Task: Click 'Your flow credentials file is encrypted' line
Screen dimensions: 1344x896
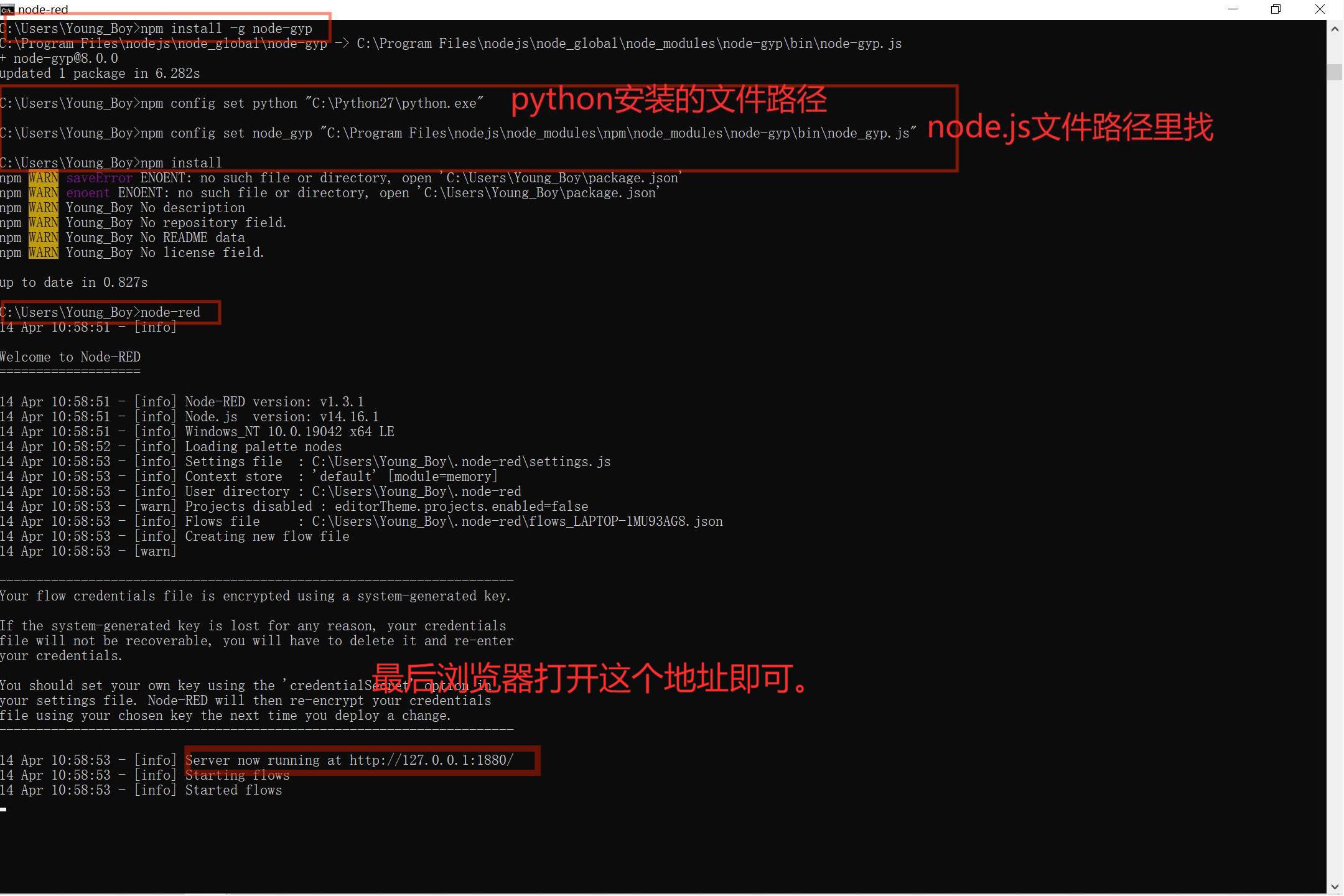Action: click(255, 596)
